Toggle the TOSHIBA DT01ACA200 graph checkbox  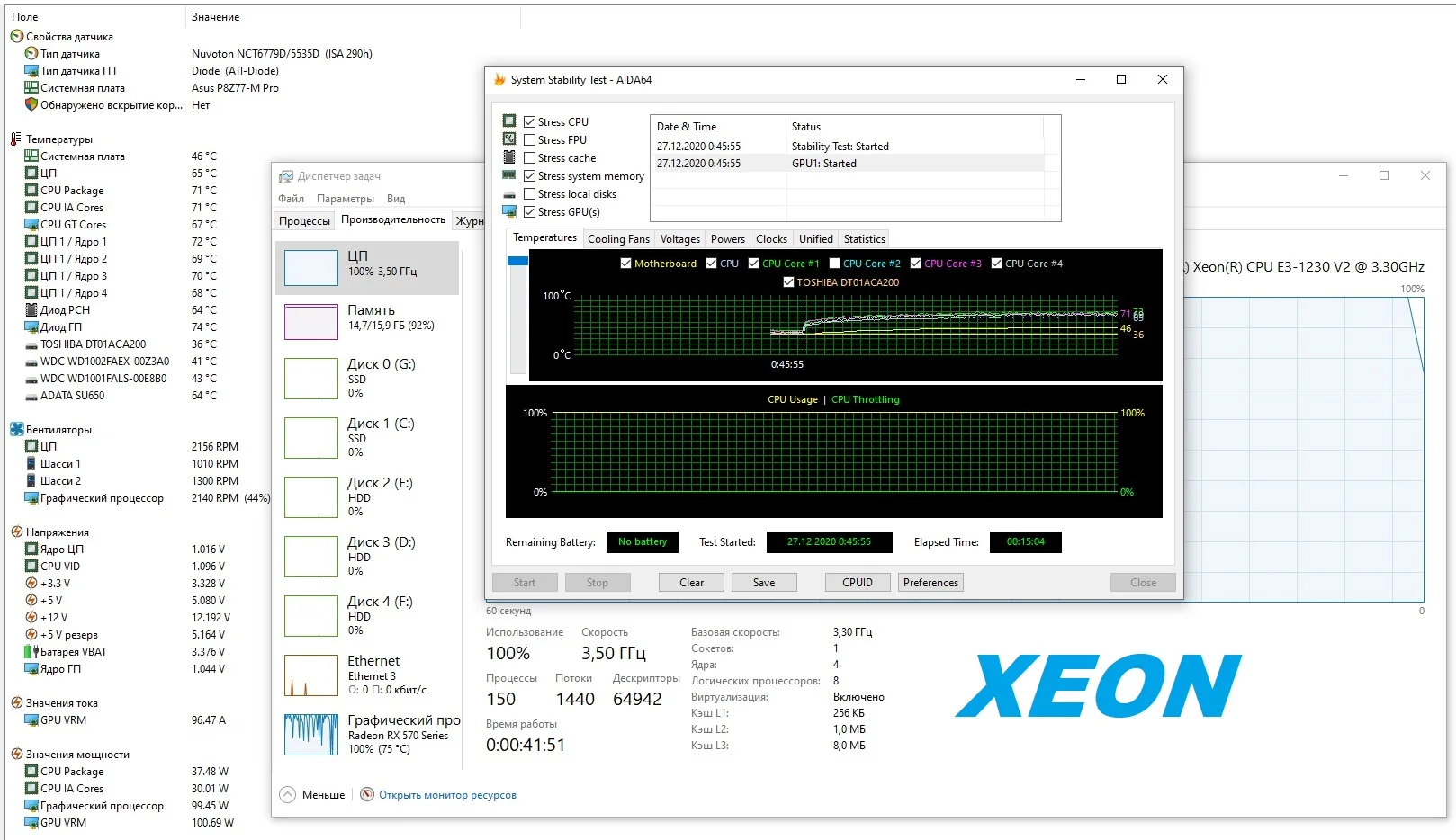tap(788, 282)
